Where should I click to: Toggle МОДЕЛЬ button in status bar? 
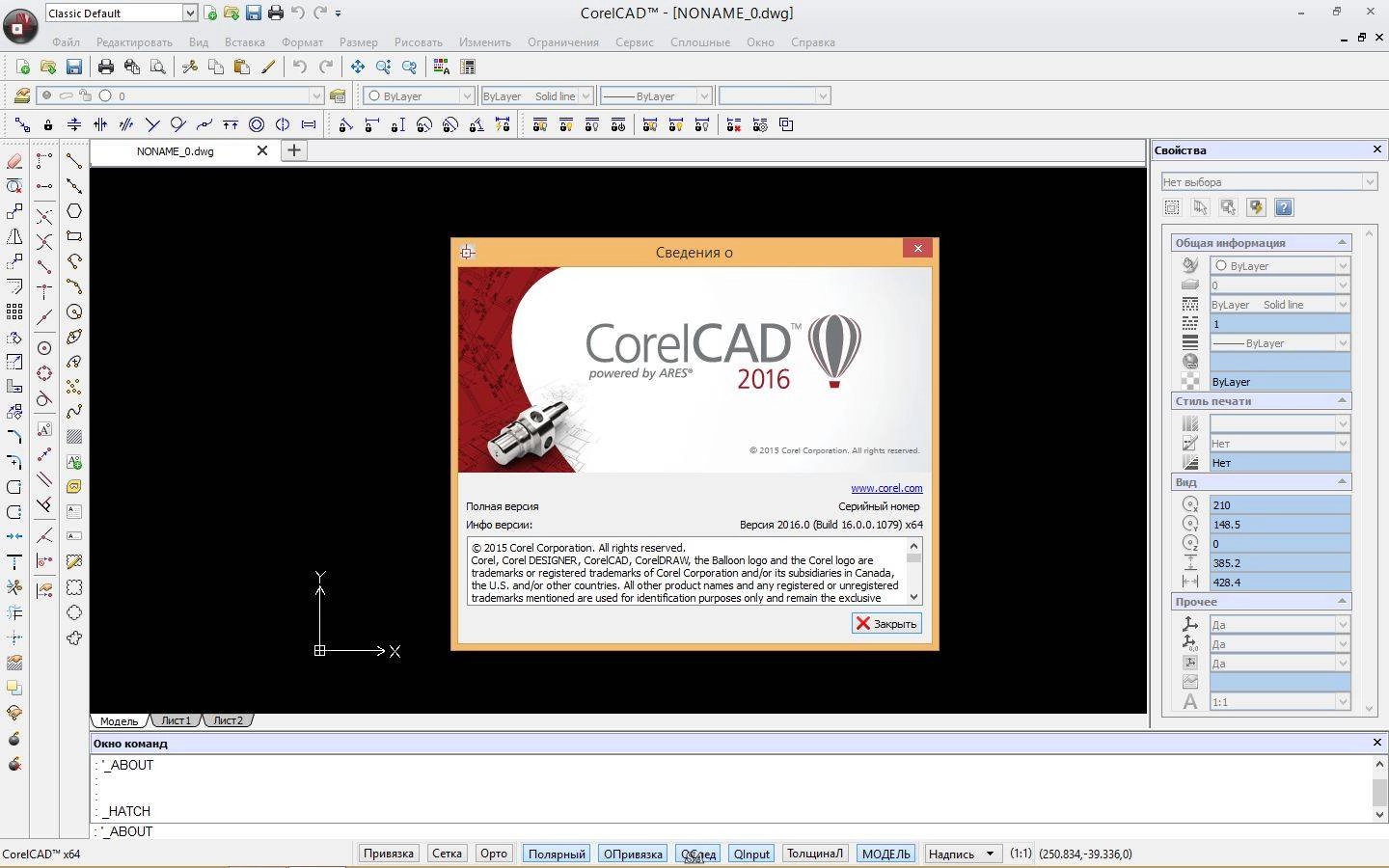click(x=885, y=854)
